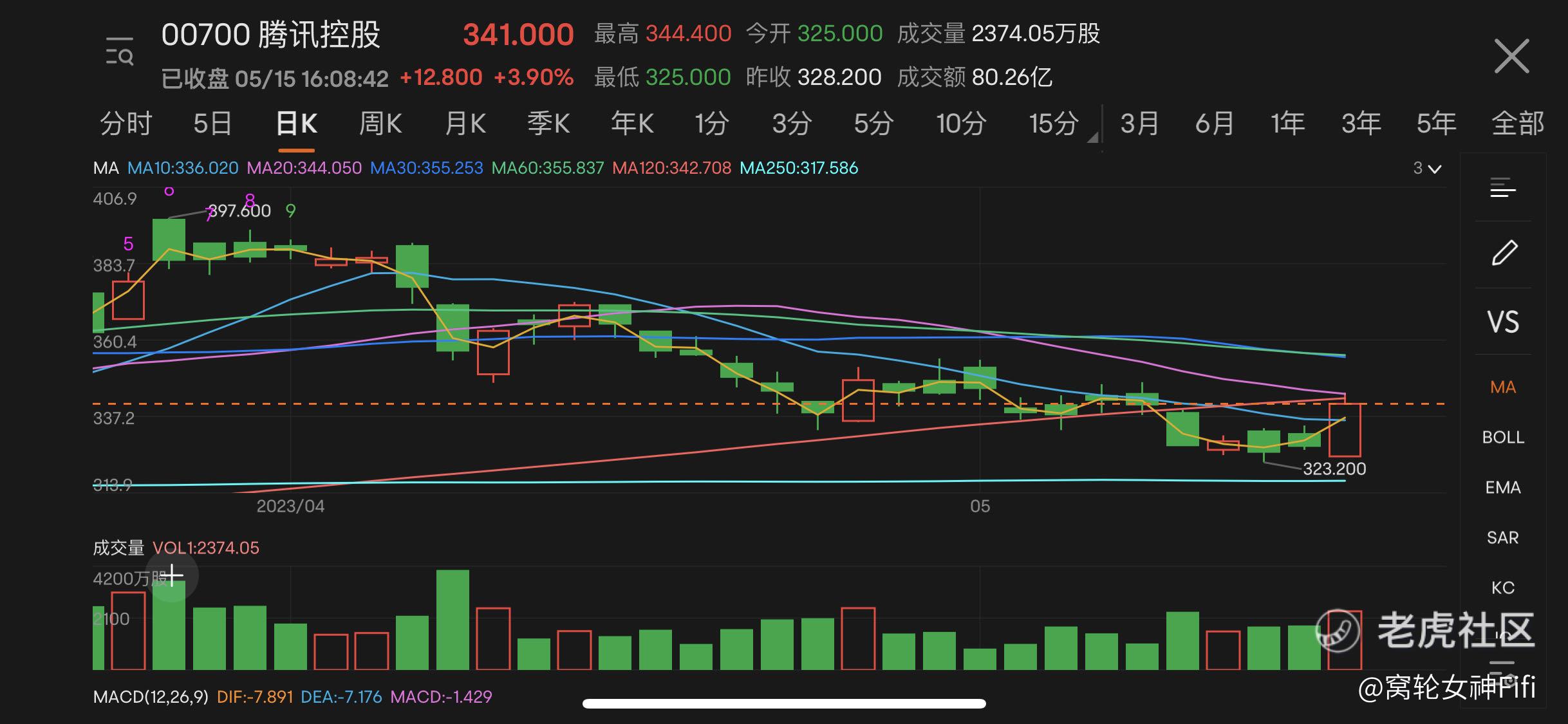Toggle the KC indicator
Image resolution: width=1568 pixels, height=724 pixels.
pos(1503,588)
